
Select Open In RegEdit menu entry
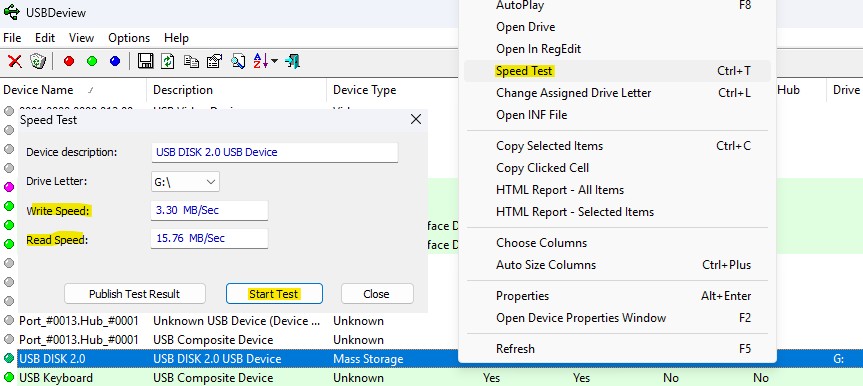coord(617,49)
